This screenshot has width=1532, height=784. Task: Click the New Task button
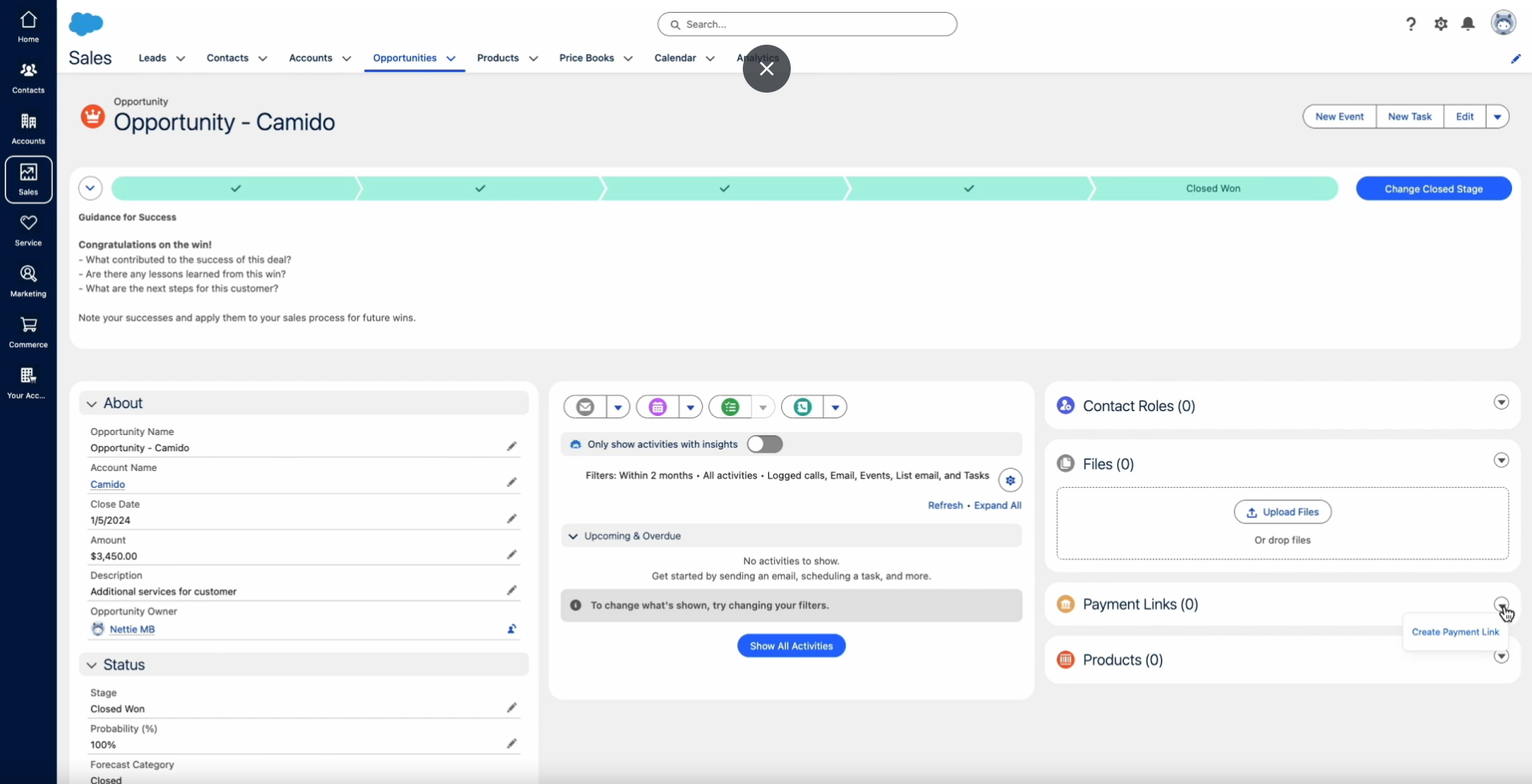pos(1410,117)
